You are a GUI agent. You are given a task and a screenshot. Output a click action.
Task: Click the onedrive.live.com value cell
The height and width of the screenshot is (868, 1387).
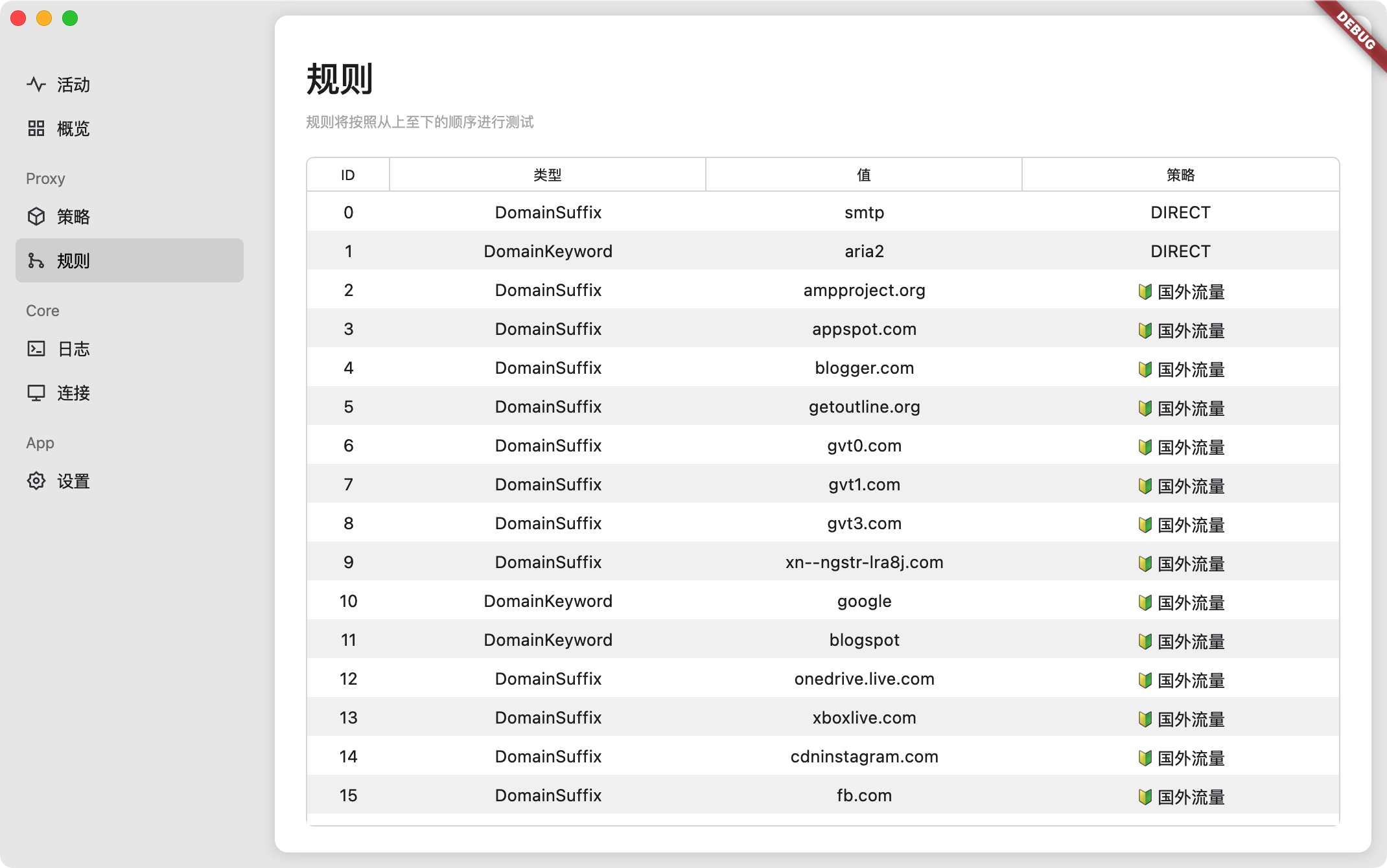click(864, 679)
